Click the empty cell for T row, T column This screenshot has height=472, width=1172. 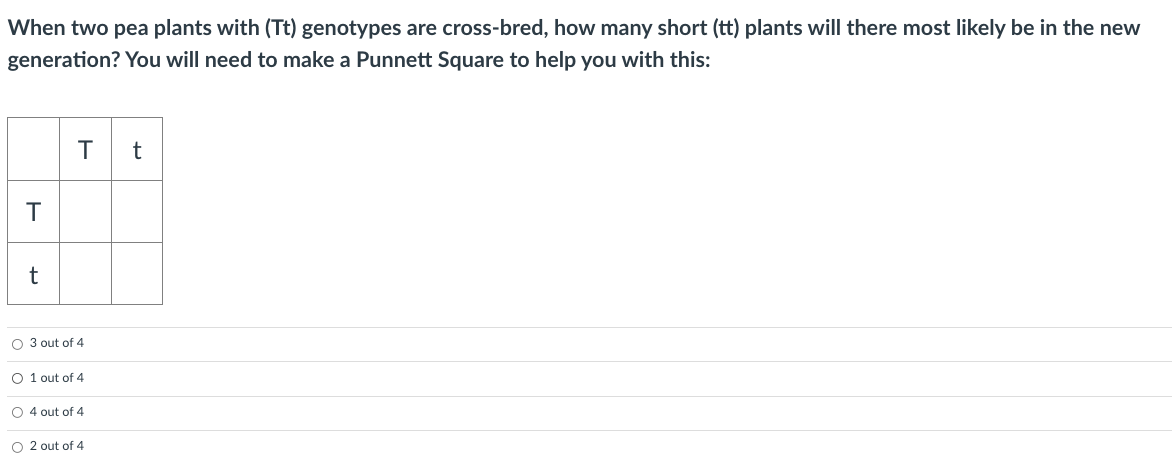pos(85,211)
